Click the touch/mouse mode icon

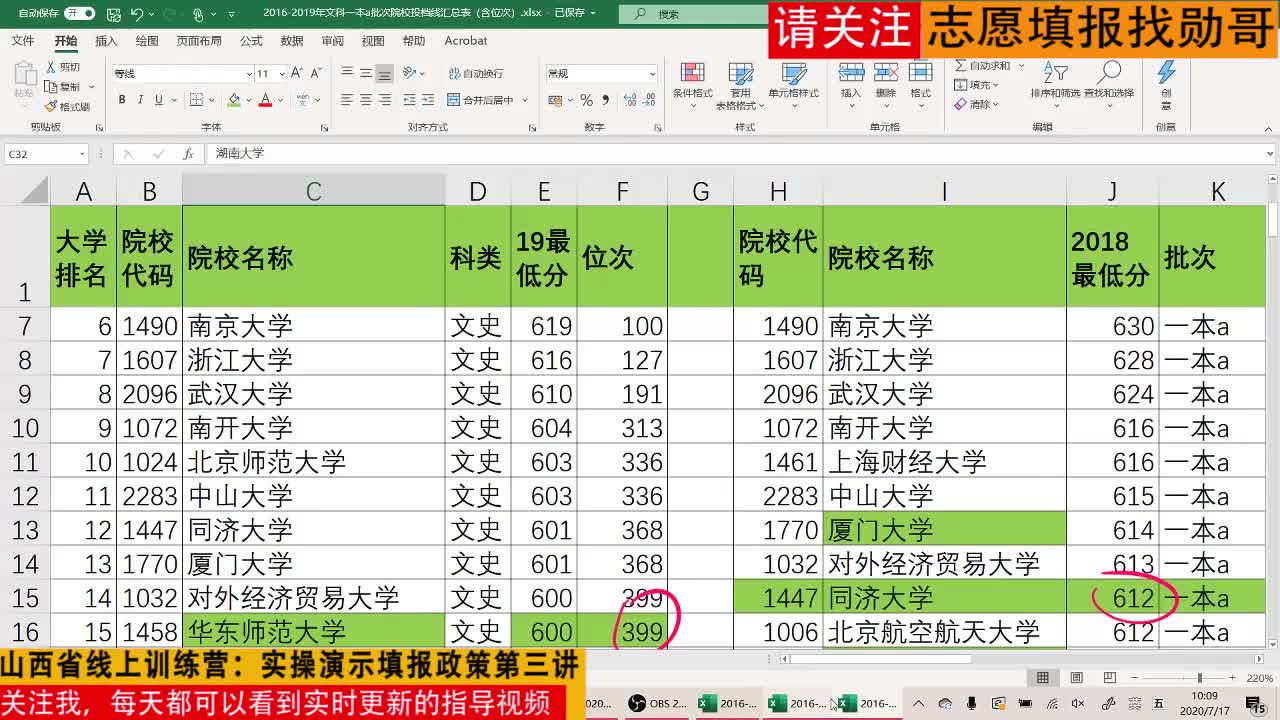tap(199, 14)
